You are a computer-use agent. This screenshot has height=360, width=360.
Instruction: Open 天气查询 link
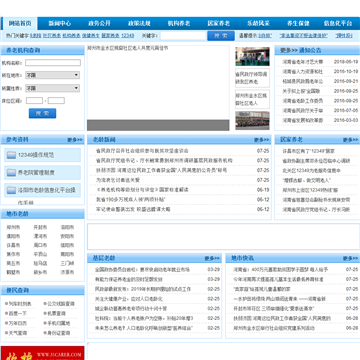click(18, 333)
